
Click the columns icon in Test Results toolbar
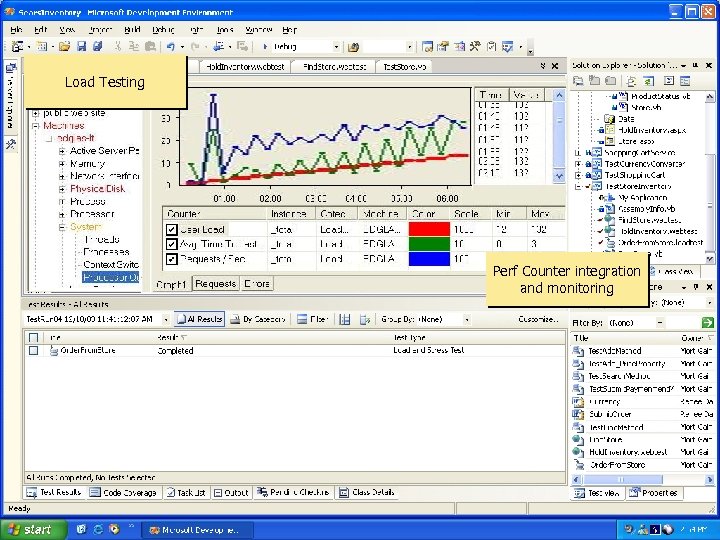tap(344, 319)
